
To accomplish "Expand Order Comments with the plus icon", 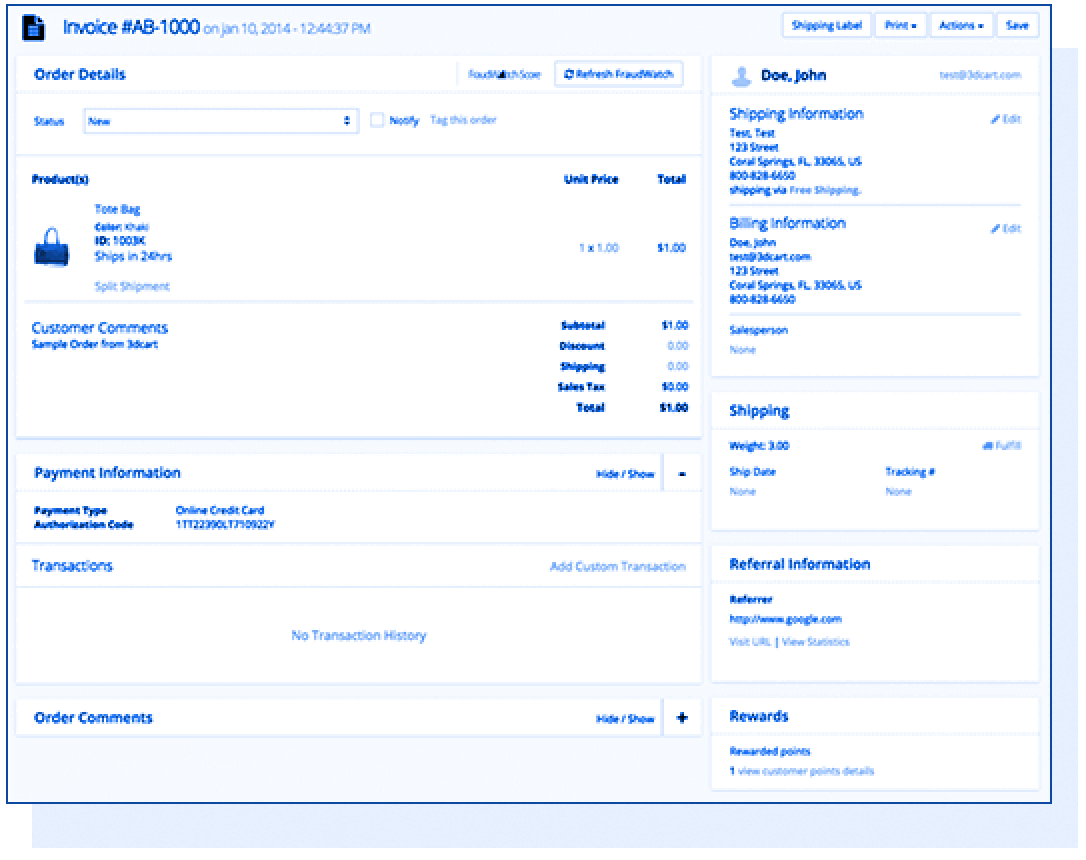I will point(682,718).
